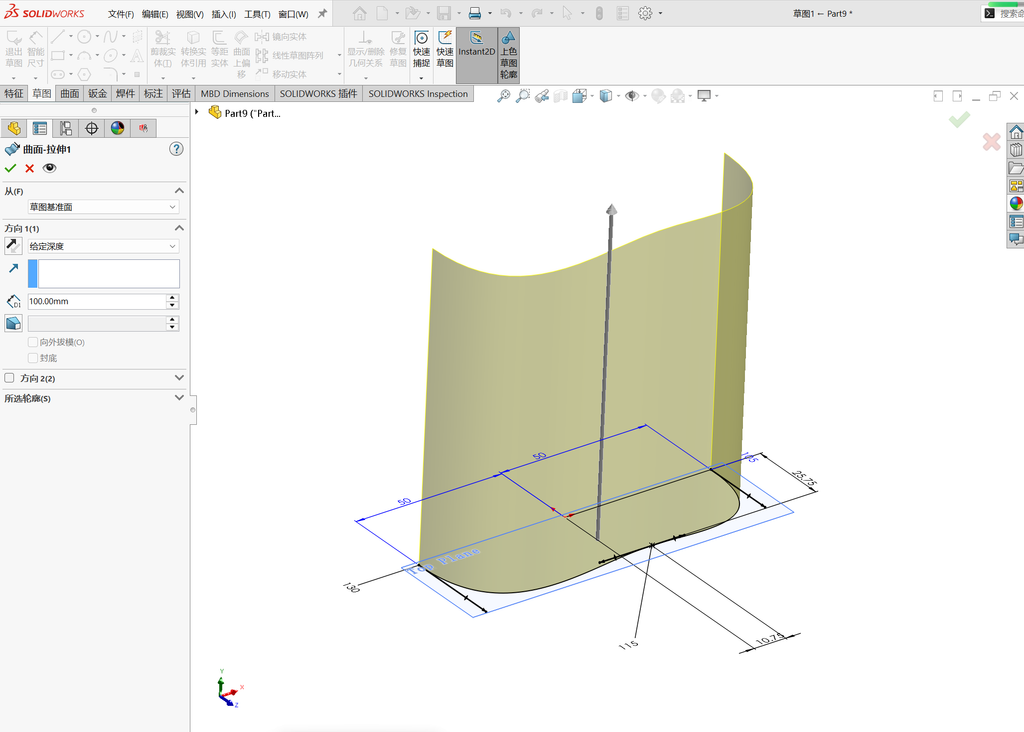Click the Zoom to Fit icon
Image resolution: width=1024 pixels, height=732 pixels.
(x=503, y=96)
